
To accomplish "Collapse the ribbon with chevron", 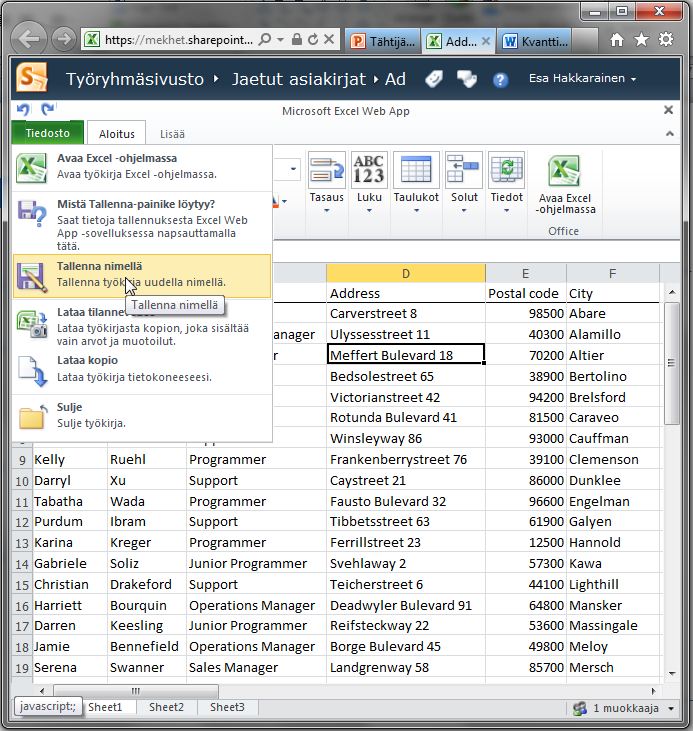I will pos(670,134).
